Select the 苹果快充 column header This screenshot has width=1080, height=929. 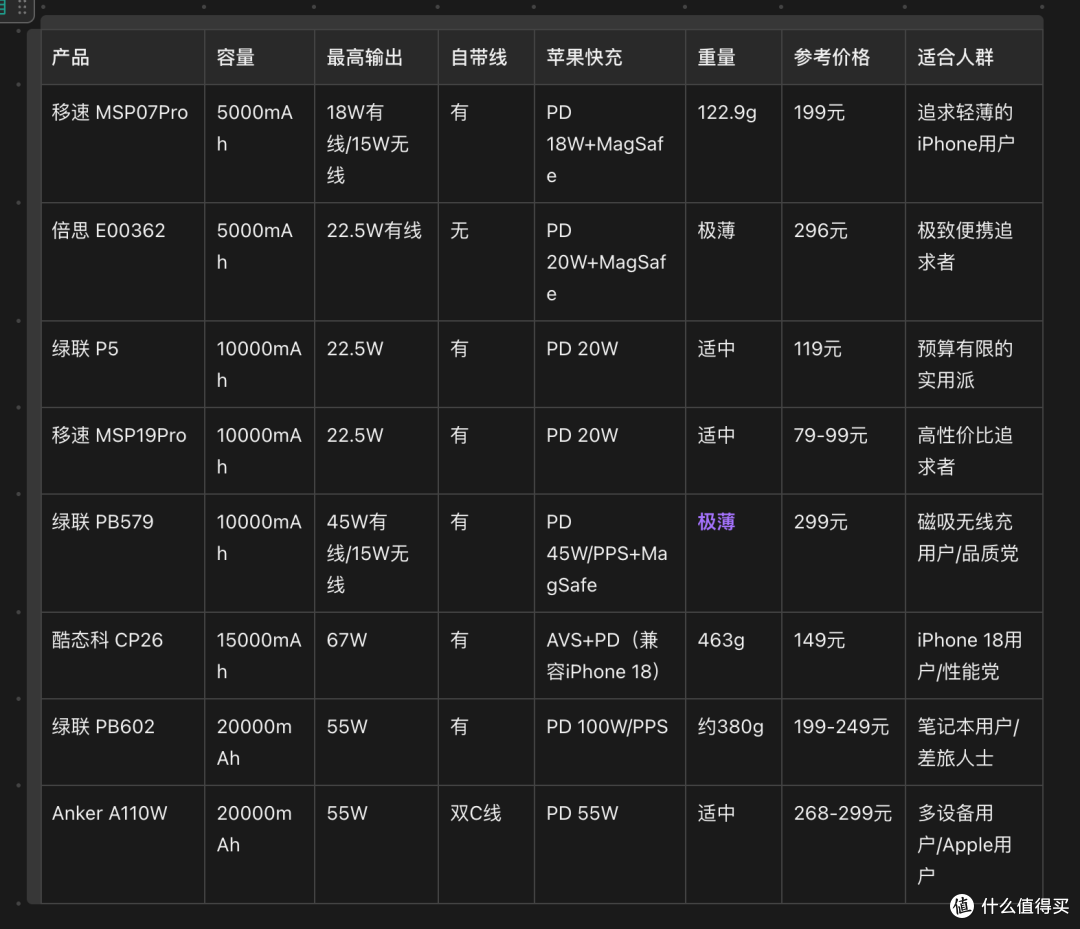(610, 57)
